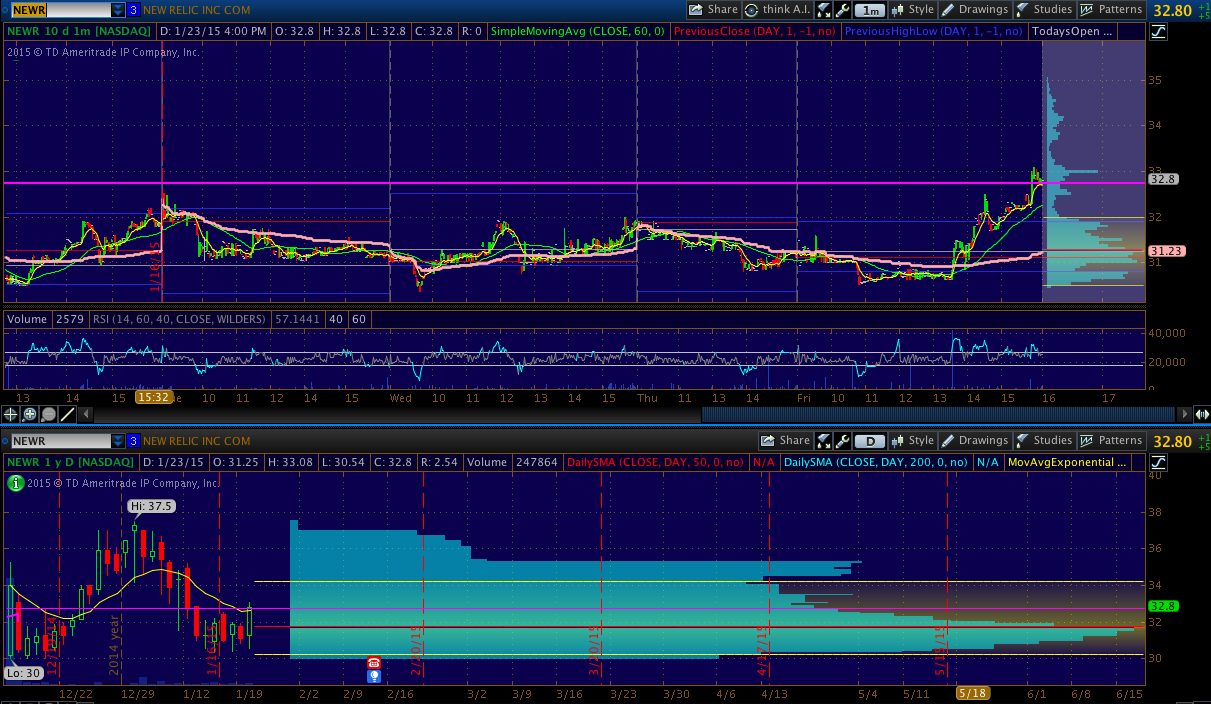1211x704 pixels.
Task: Click the blue link color box 3 on the upper chart
Action: pyautogui.click(x=133, y=10)
